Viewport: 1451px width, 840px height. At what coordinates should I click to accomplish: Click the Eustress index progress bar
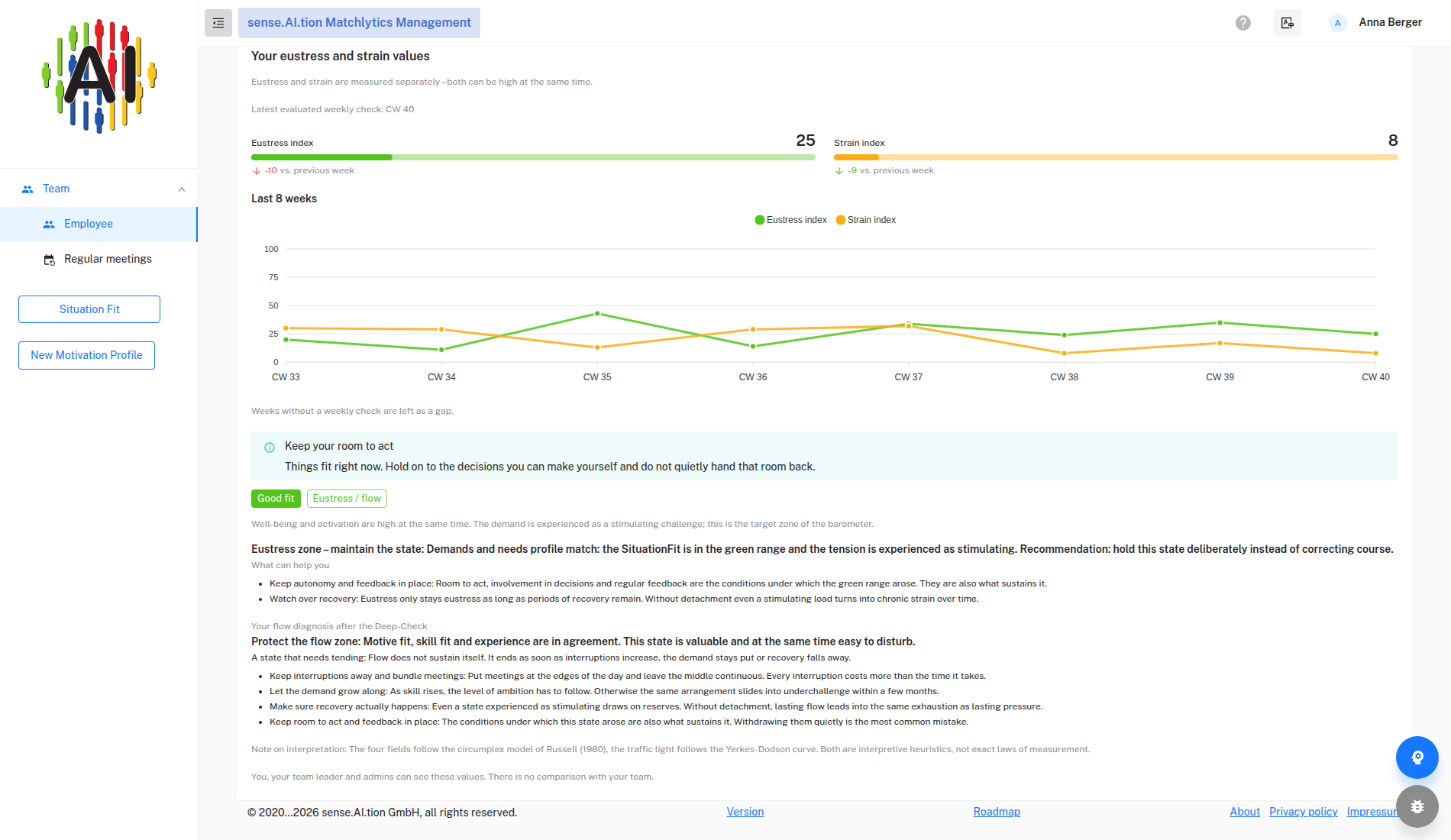click(533, 157)
